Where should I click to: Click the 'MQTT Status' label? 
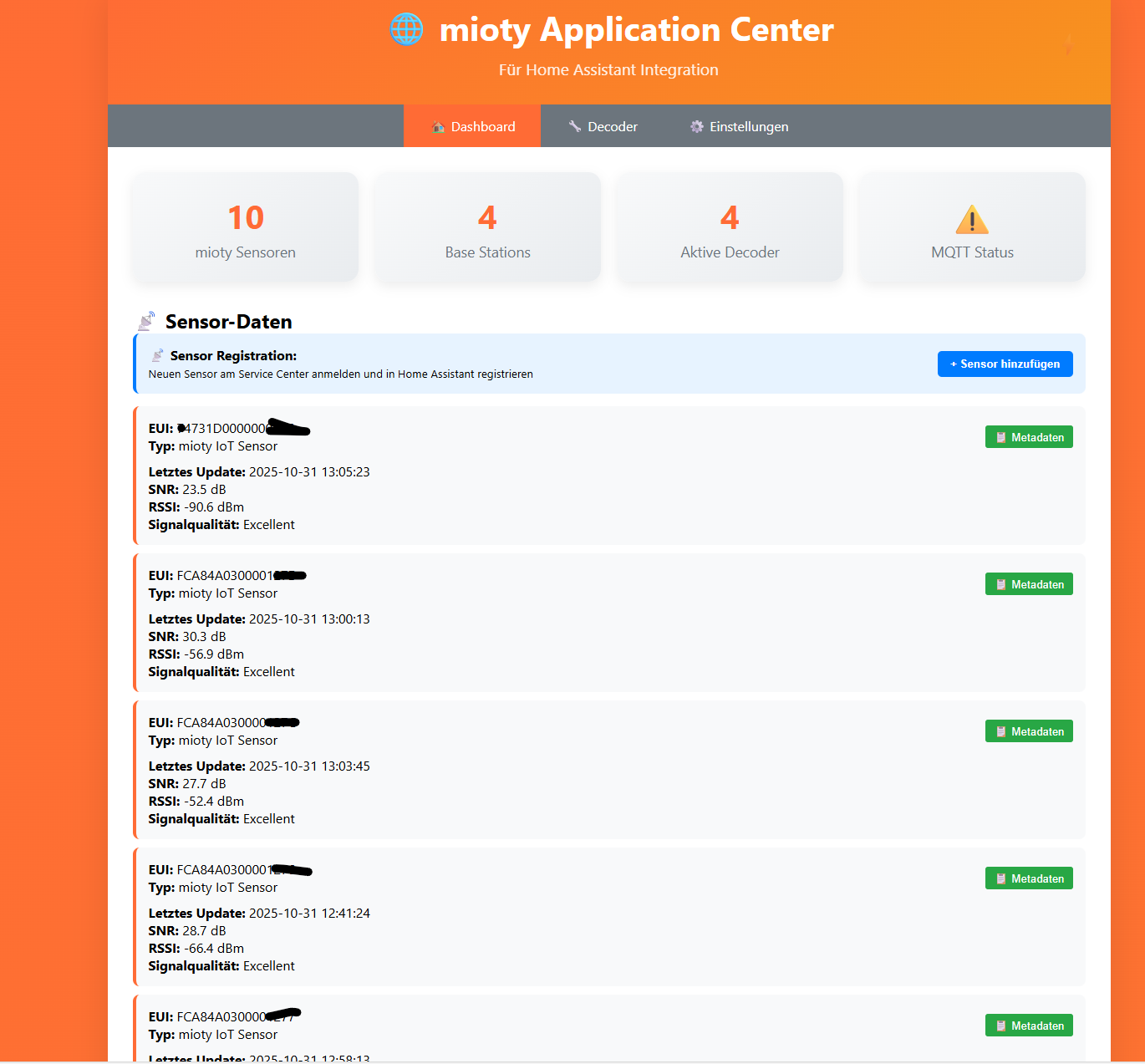pyautogui.click(x=972, y=252)
